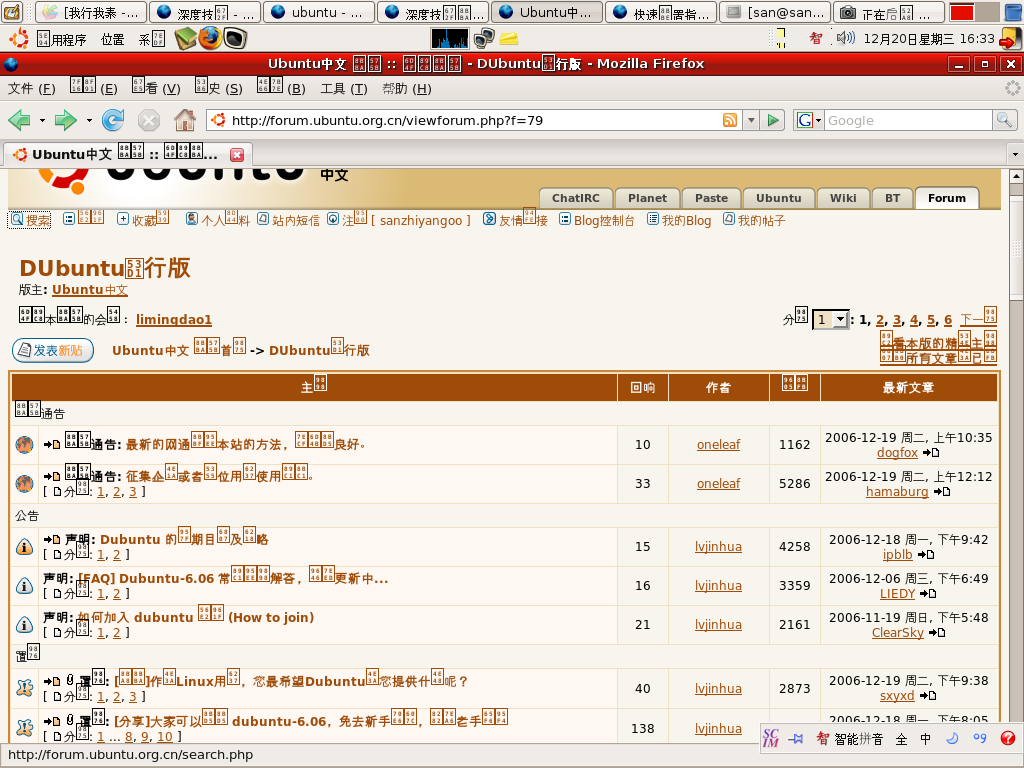This screenshot has height=768, width=1024.
Task: Open the book icon in top panel
Action: [x=185, y=39]
